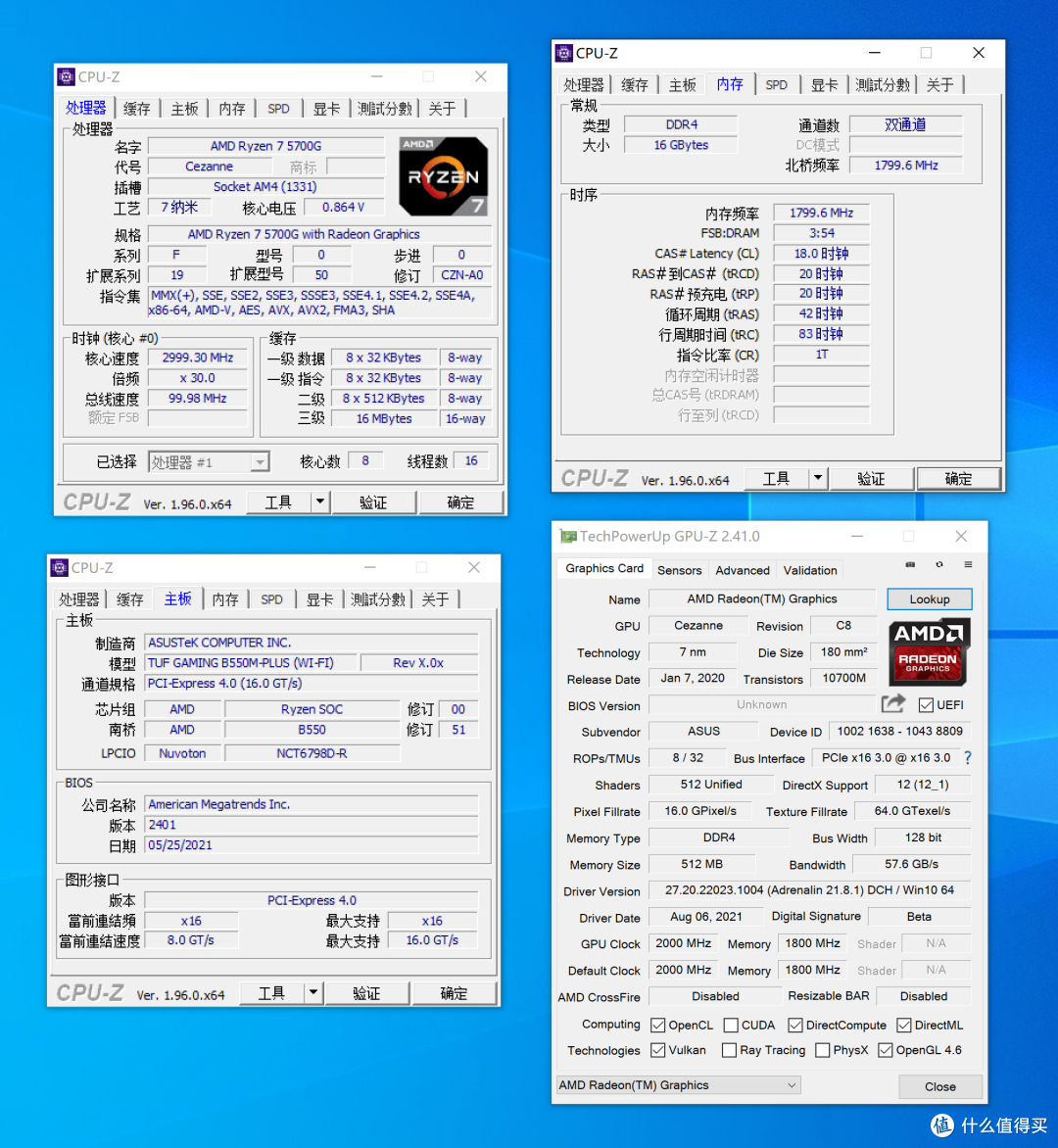
Task: Open AMD Radeon(TM) Graphics GPU selector dropdown
Action: click(678, 1085)
